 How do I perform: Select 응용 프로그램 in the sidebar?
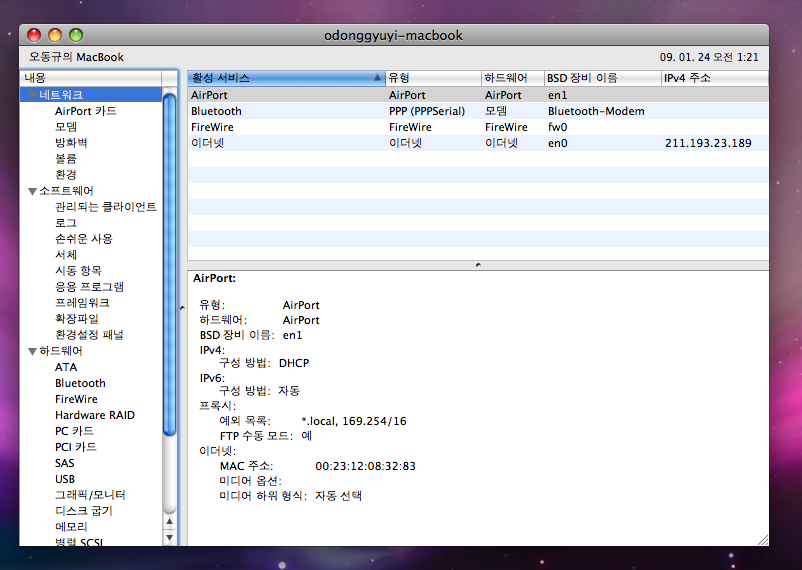point(89,287)
